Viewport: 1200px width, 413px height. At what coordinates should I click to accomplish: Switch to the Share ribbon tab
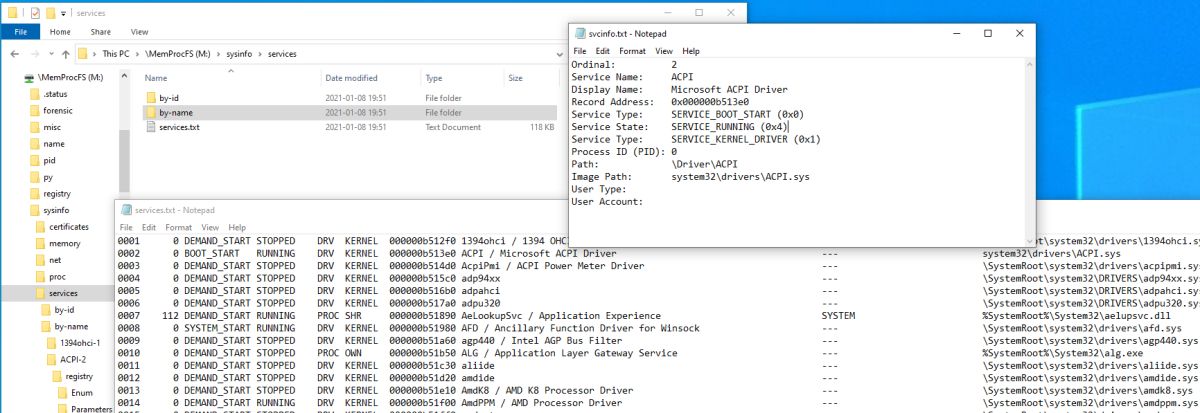(101, 32)
